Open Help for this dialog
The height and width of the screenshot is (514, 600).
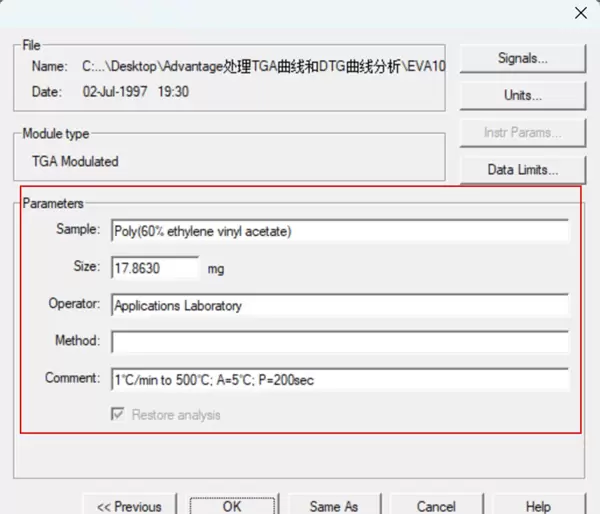(538, 506)
